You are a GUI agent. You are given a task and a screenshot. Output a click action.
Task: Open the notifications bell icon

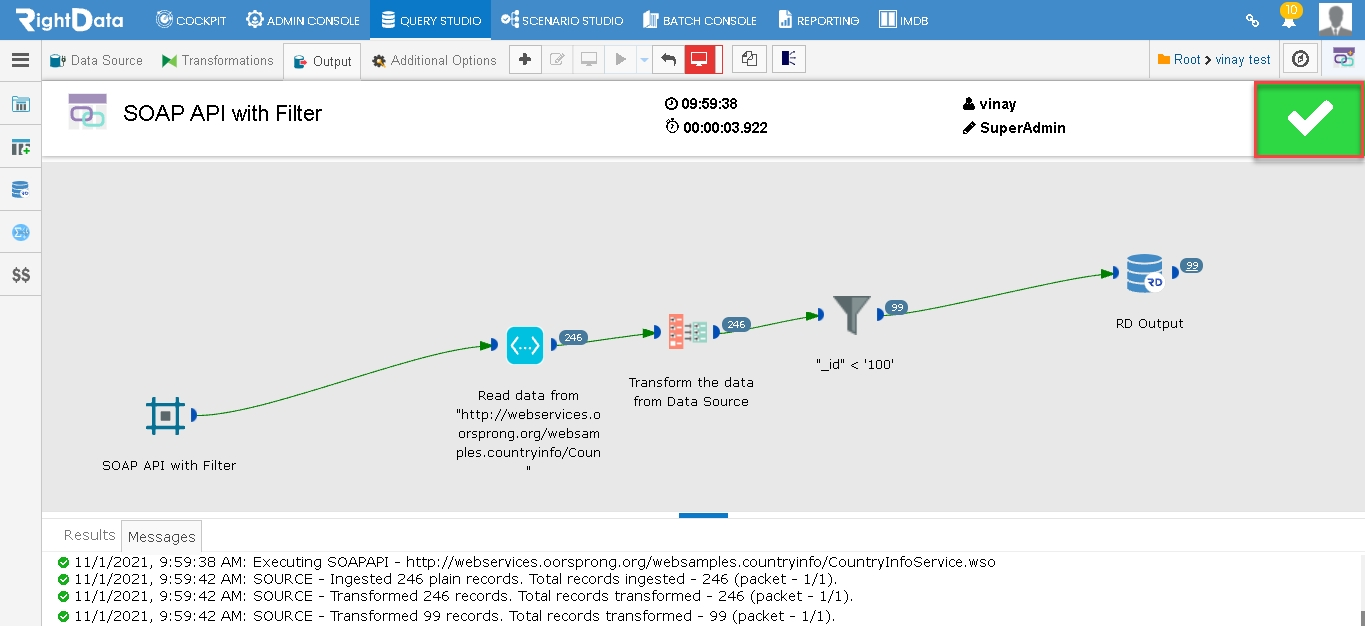coord(1290,19)
